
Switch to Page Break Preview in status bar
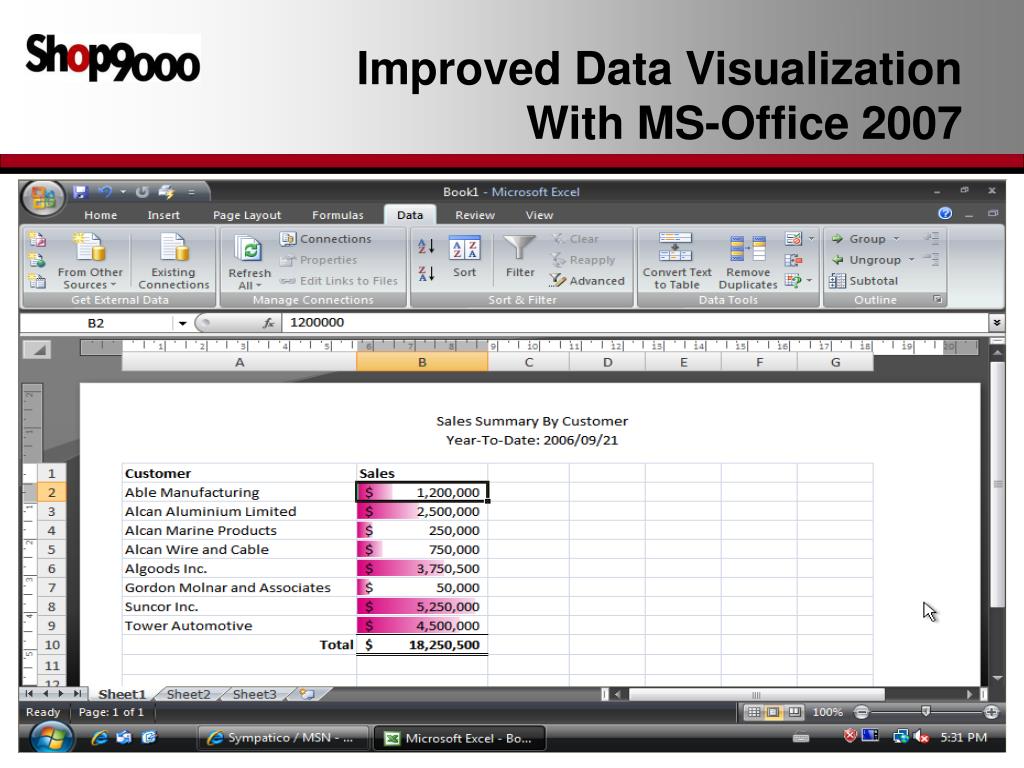[x=794, y=712]
